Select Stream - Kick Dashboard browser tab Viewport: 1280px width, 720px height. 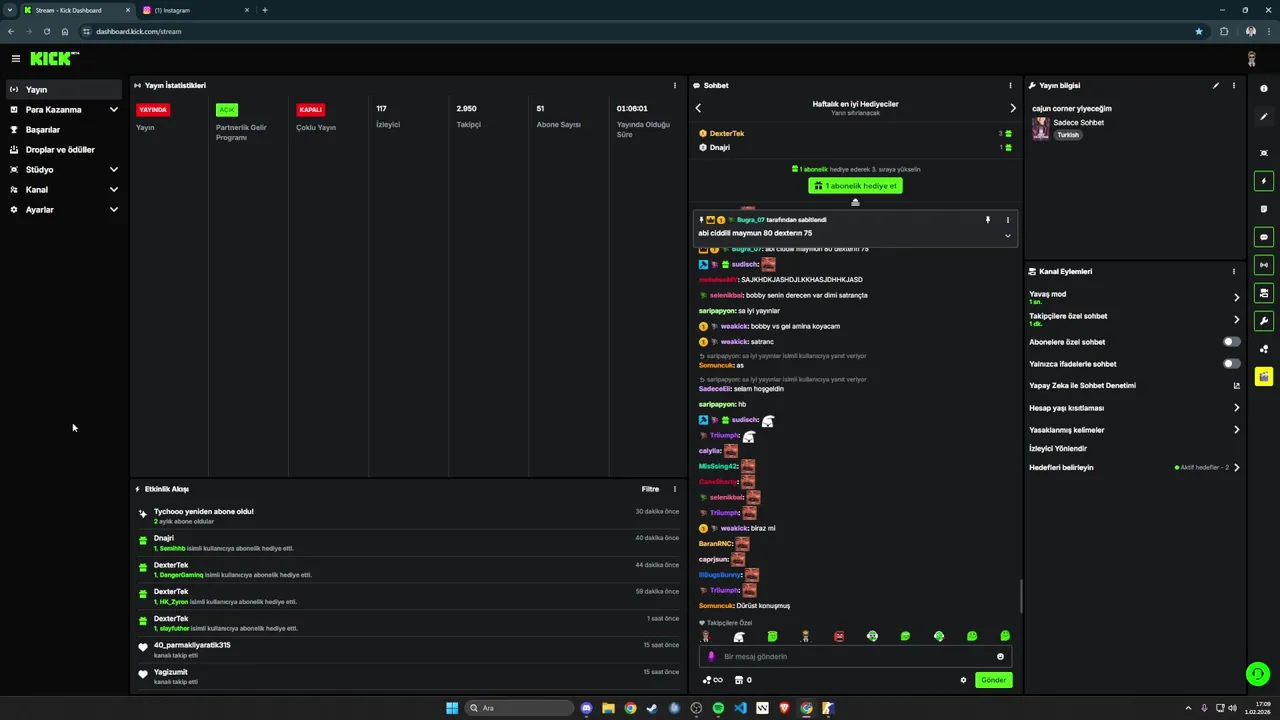[76, 10]
